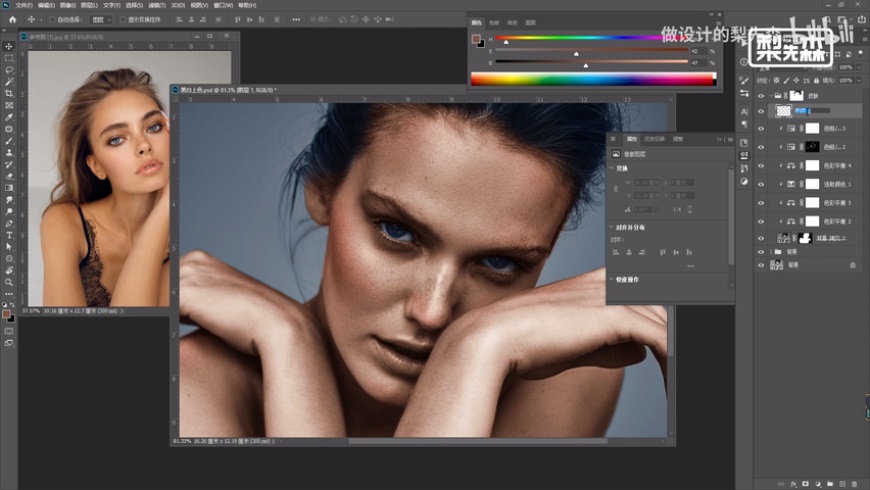Open the 图层 auto-select dropdown

point(101,19)
